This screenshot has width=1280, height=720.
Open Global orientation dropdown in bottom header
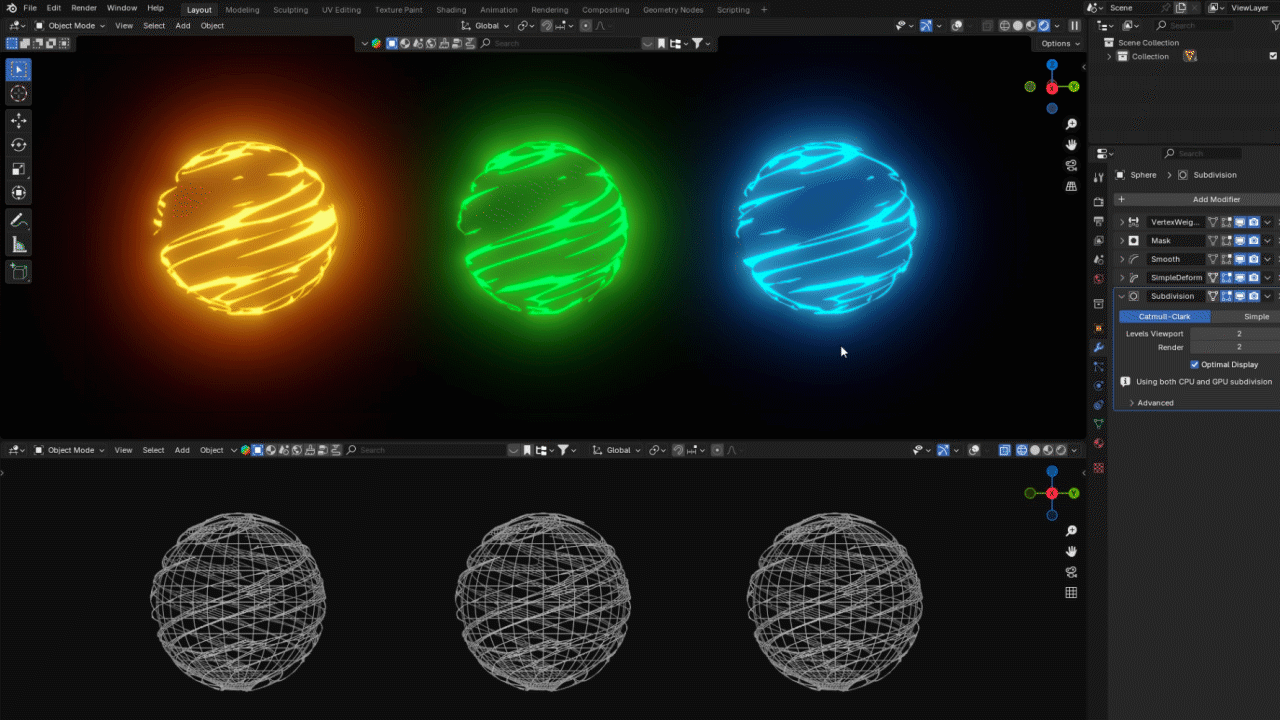coord(617,450)
